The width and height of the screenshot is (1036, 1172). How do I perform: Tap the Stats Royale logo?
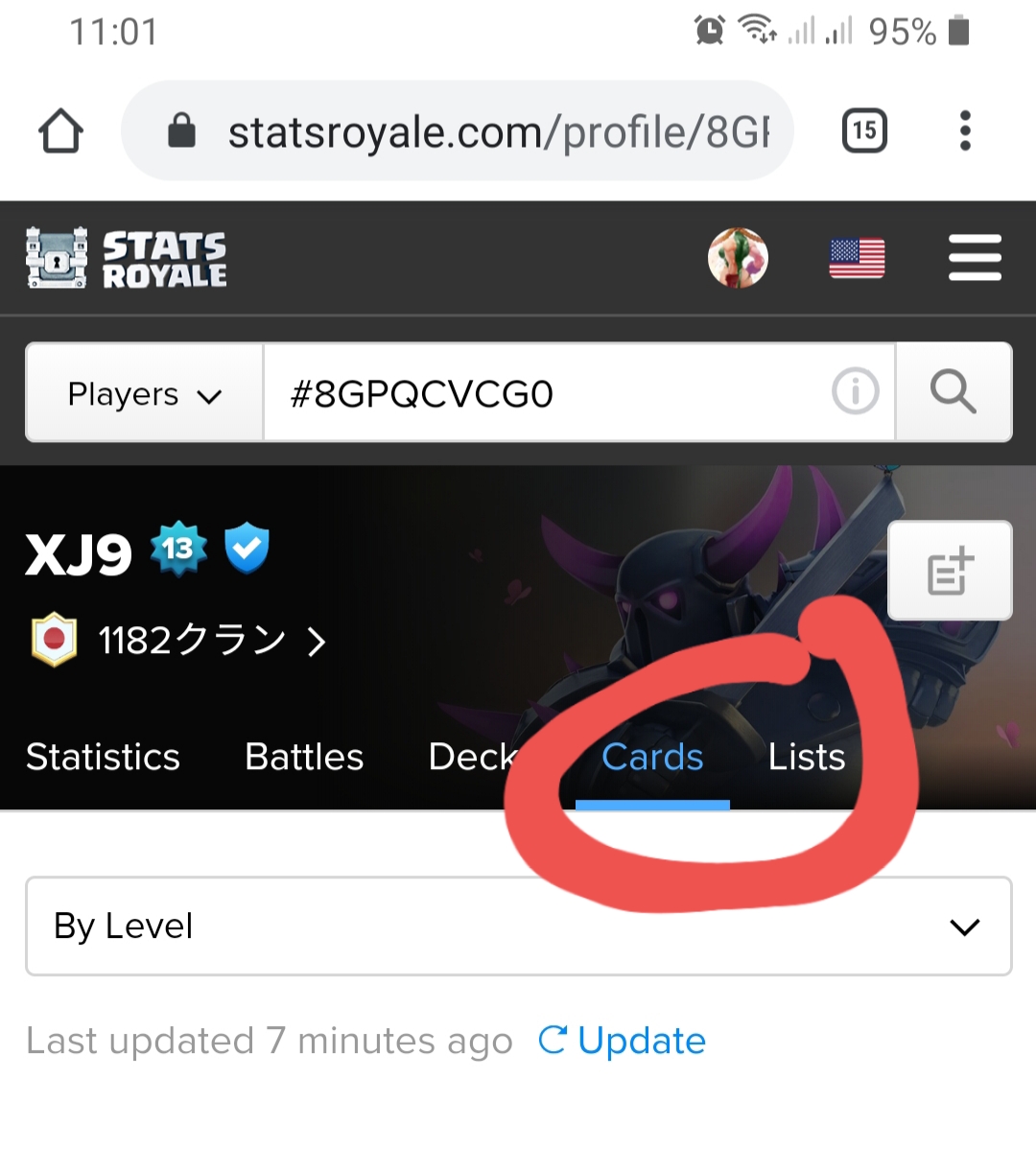pos(127,258)
